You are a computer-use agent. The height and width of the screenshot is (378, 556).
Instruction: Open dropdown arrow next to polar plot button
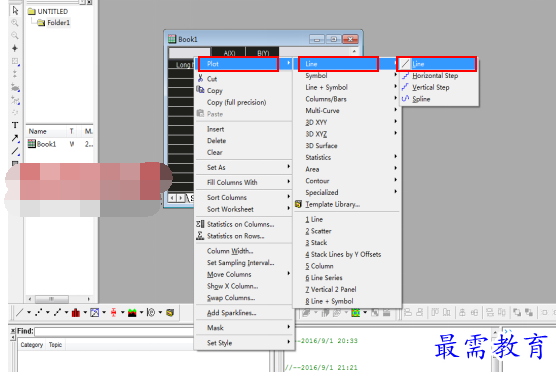click(160, 312)
